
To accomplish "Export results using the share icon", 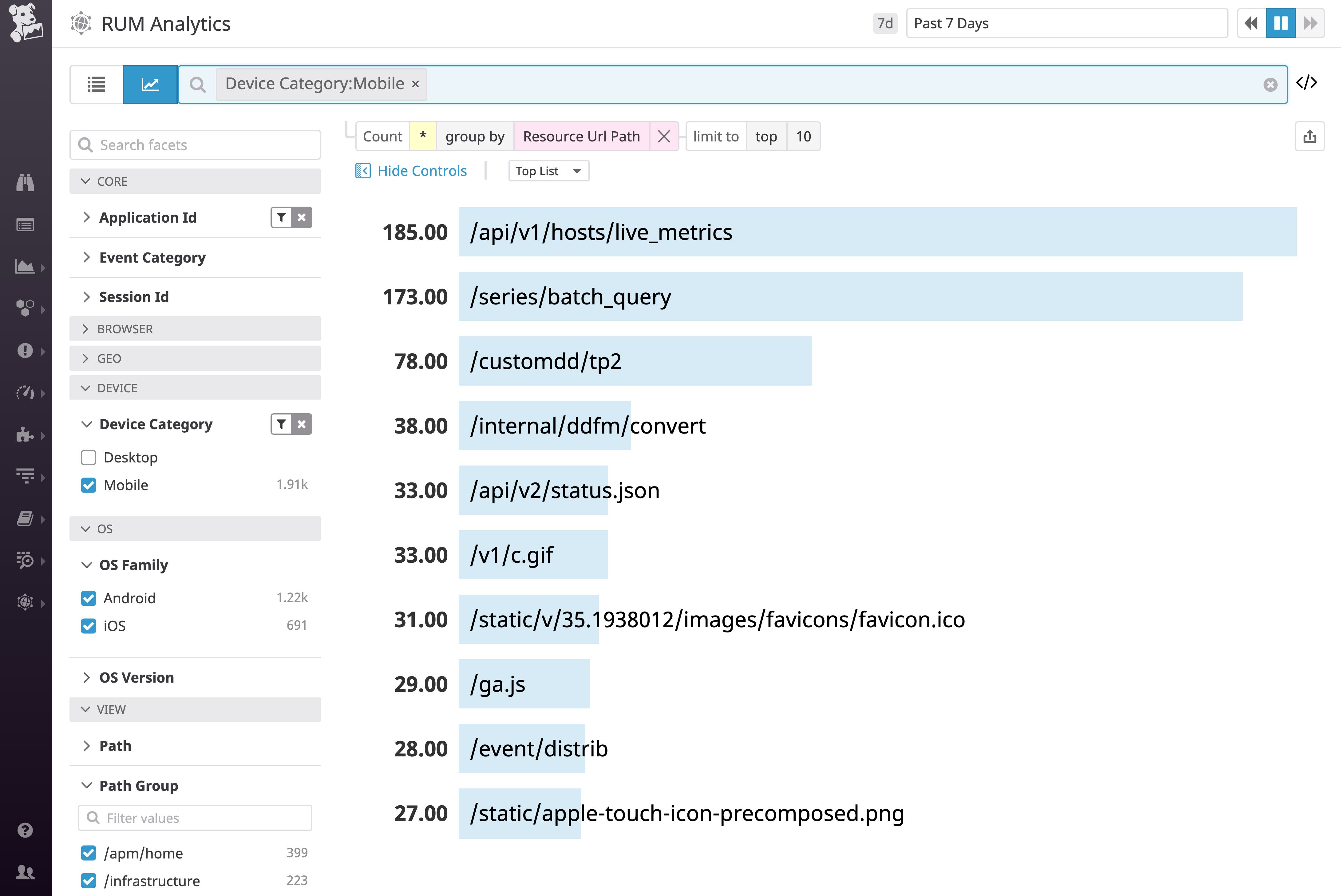I will (1310, 136).
